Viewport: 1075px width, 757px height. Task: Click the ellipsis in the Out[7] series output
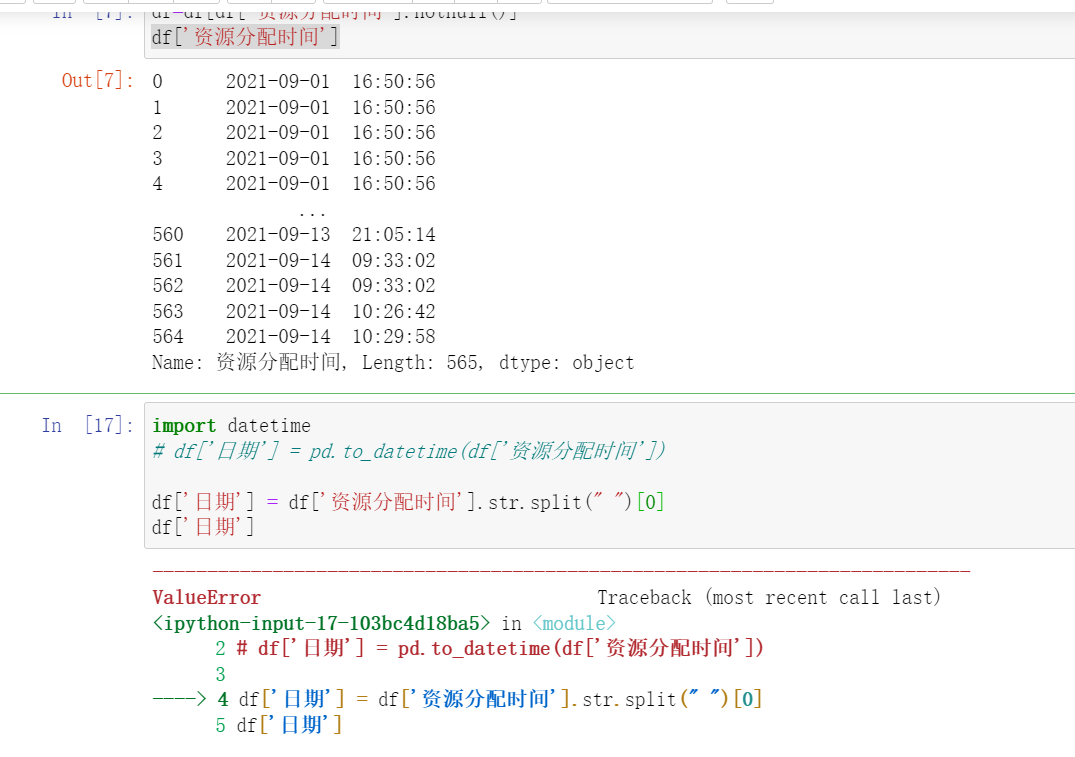pos(312,213)
